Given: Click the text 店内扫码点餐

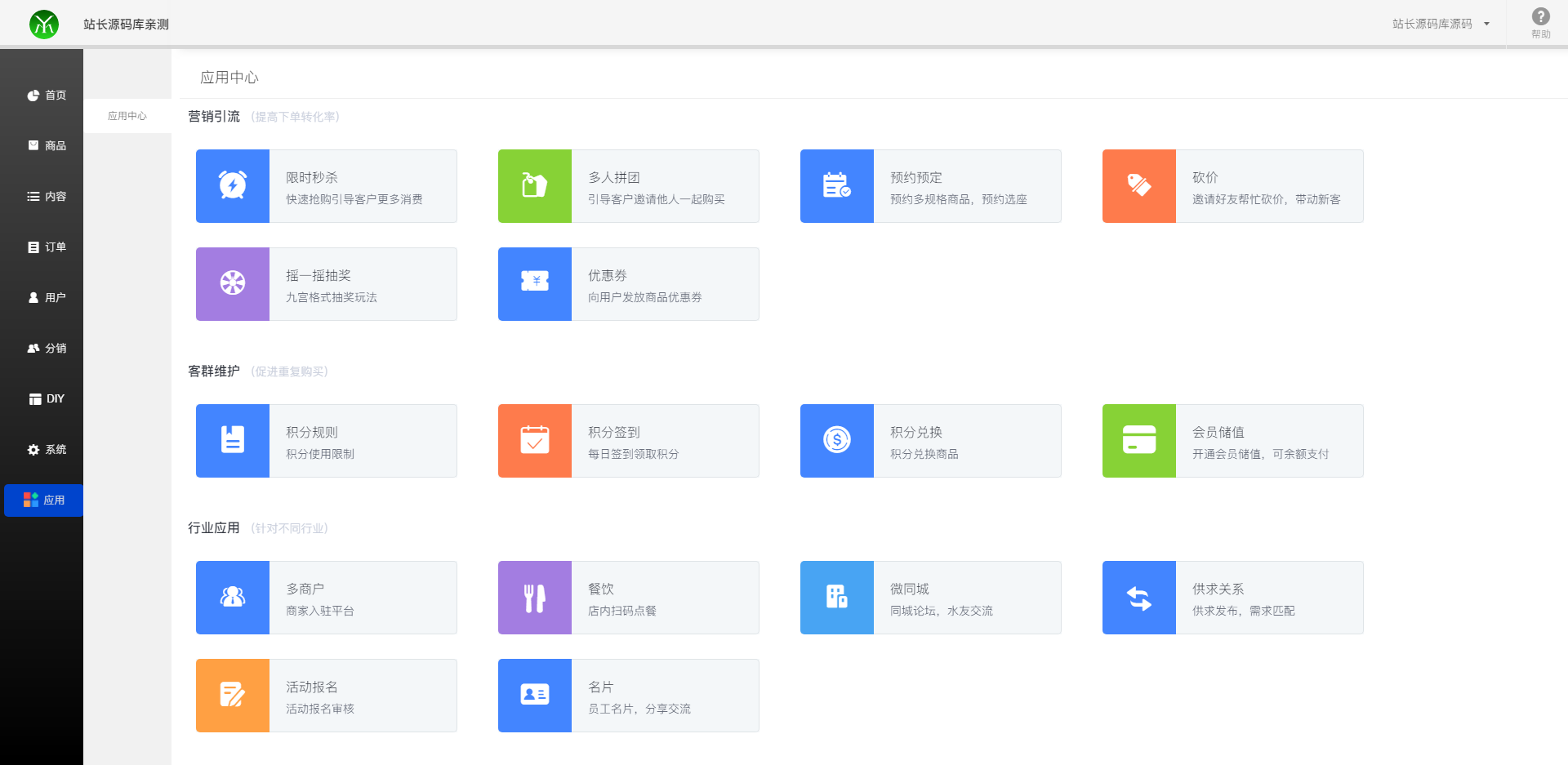Looking at the screenshot, I should click(x=622, y=611).
